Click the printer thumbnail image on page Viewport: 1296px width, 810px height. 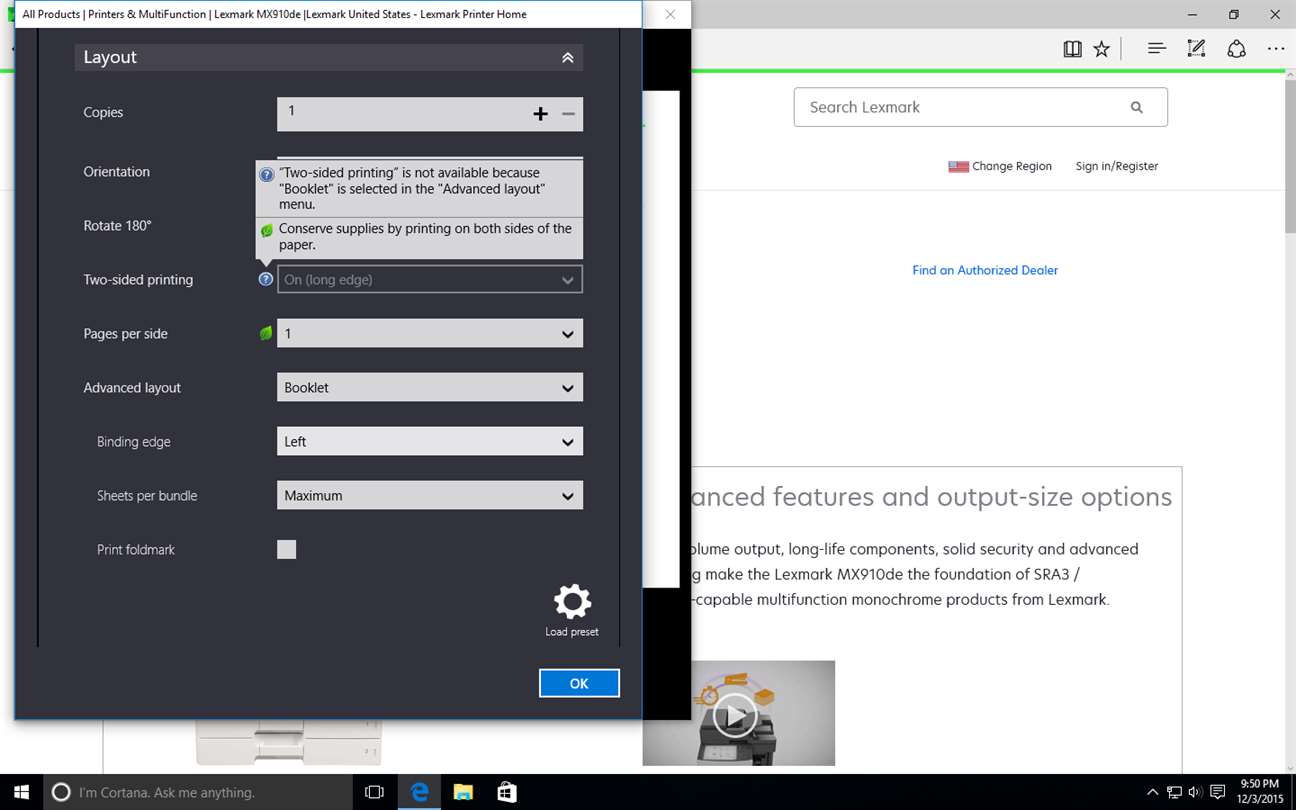(x=288, y=742)
